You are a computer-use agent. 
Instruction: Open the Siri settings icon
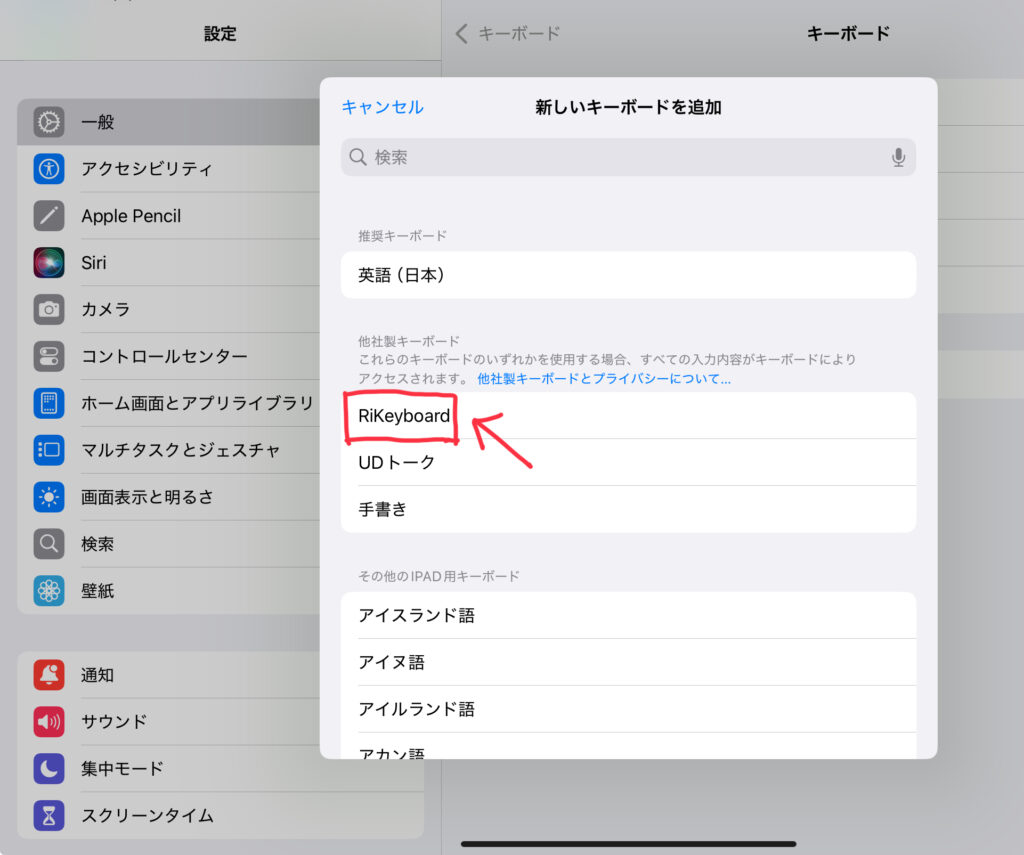(48, 263)
